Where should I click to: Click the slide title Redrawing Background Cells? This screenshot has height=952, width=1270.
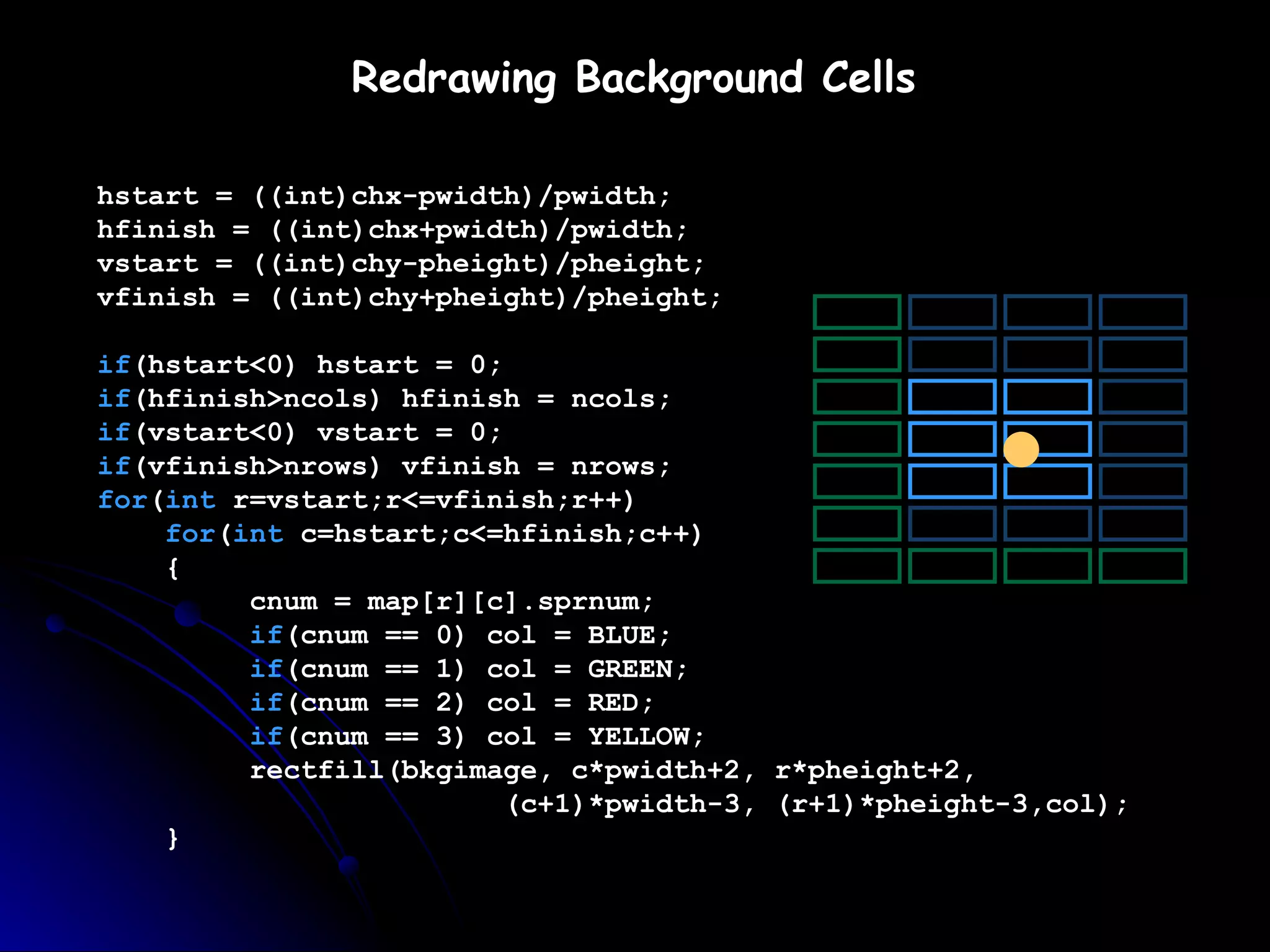click(633, 79)
